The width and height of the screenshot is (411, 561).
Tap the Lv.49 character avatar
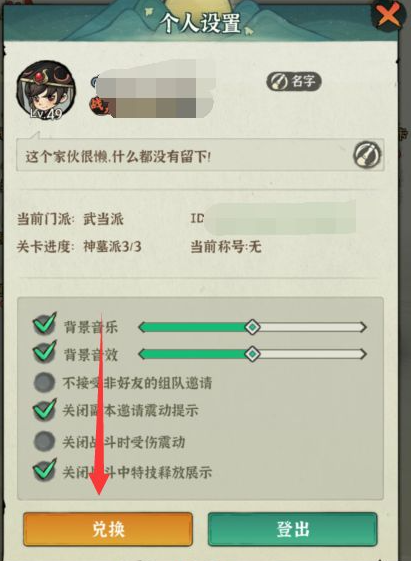(x=46, y=90)
